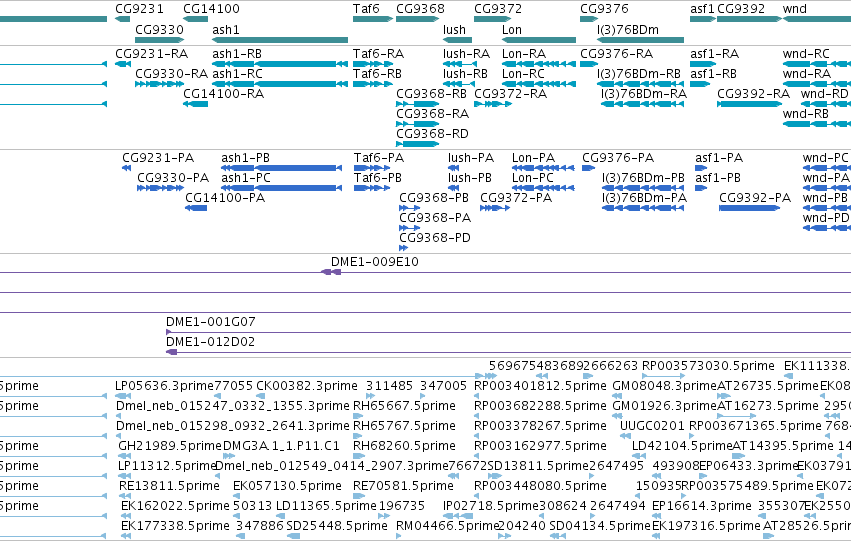
Task: Click transcript CG9392-RA
Action: [753, 94]
